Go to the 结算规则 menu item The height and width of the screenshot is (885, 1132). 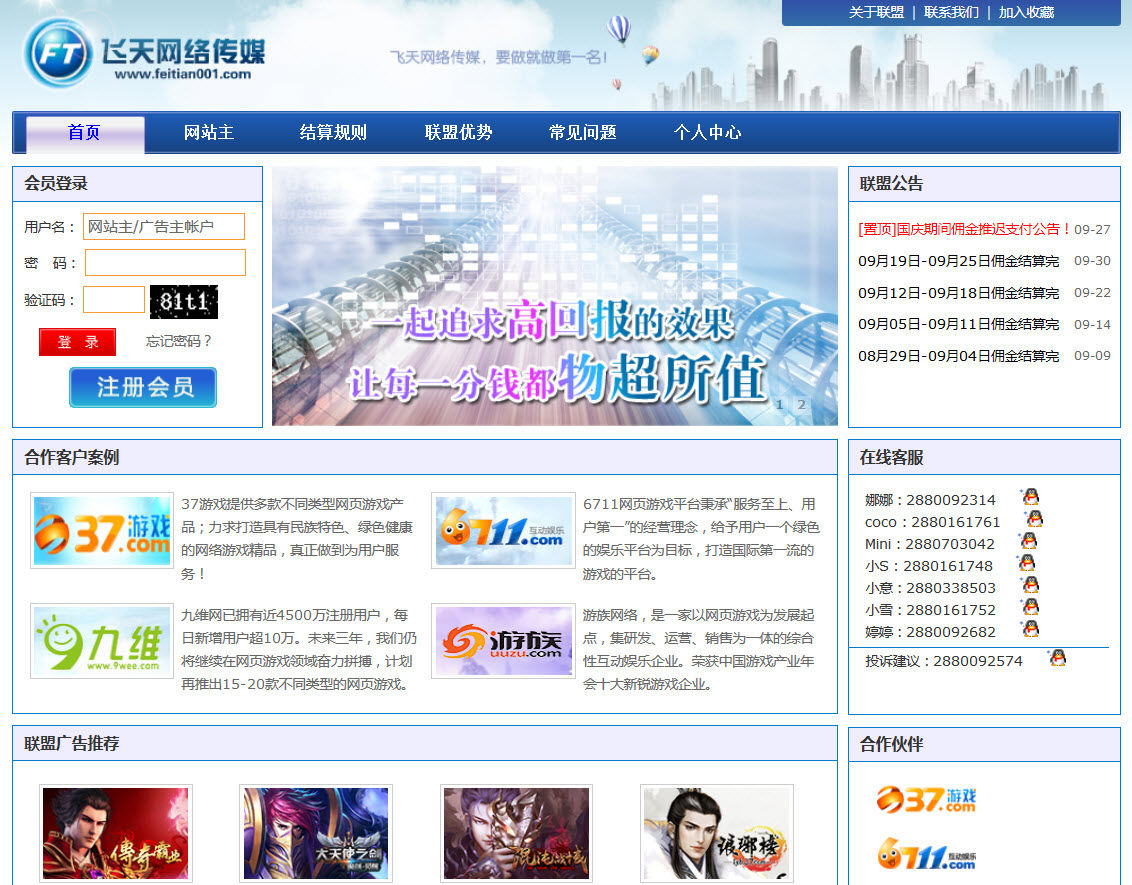[x=333, y=133]
